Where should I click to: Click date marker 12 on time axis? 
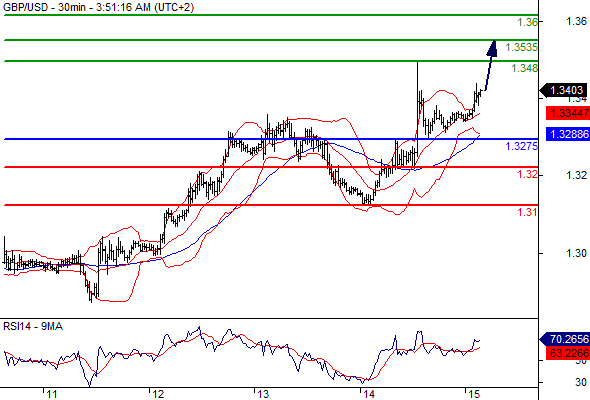[x=158, y=394]
